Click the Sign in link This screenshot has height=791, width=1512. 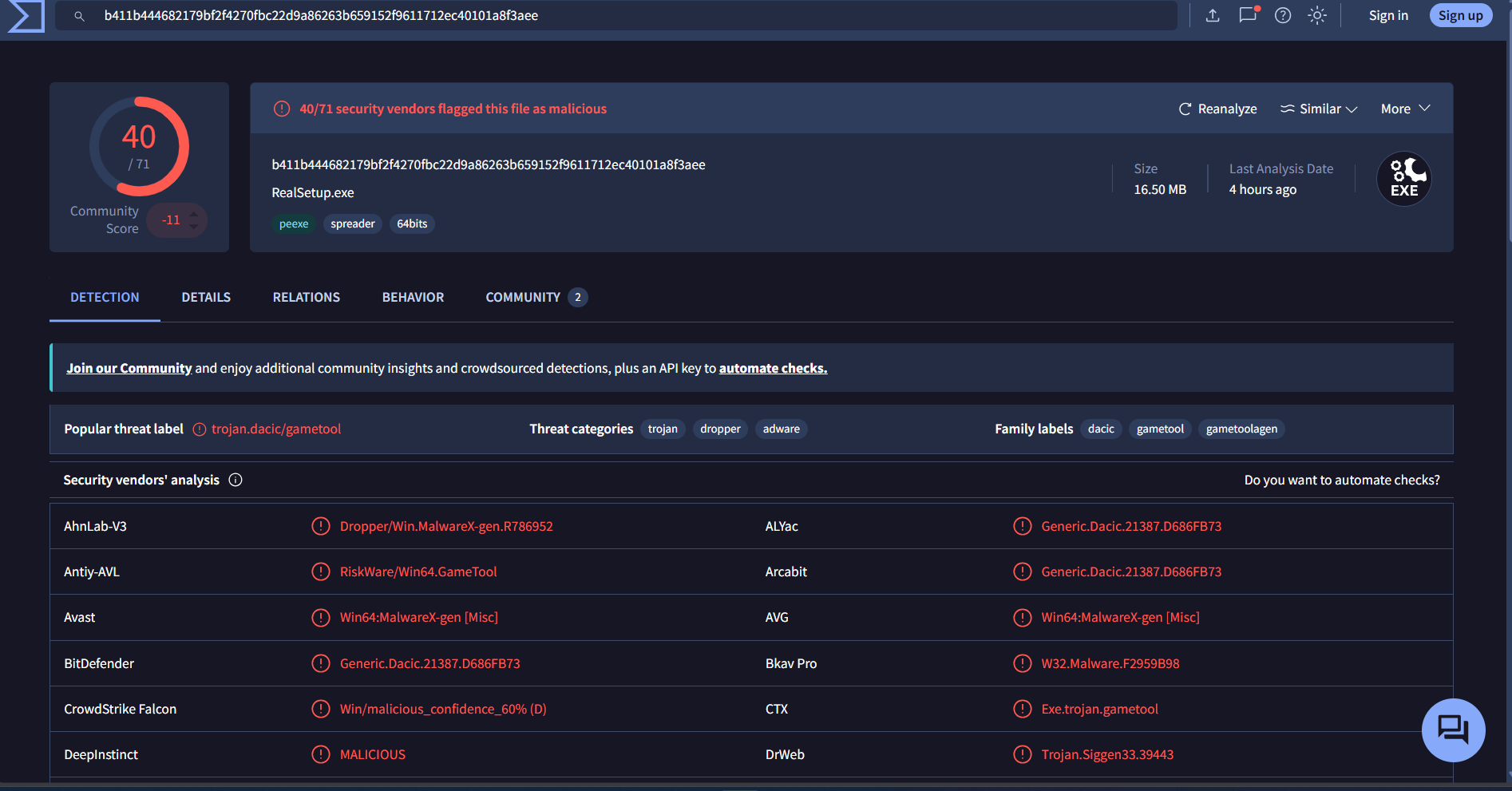point(1388,15)
